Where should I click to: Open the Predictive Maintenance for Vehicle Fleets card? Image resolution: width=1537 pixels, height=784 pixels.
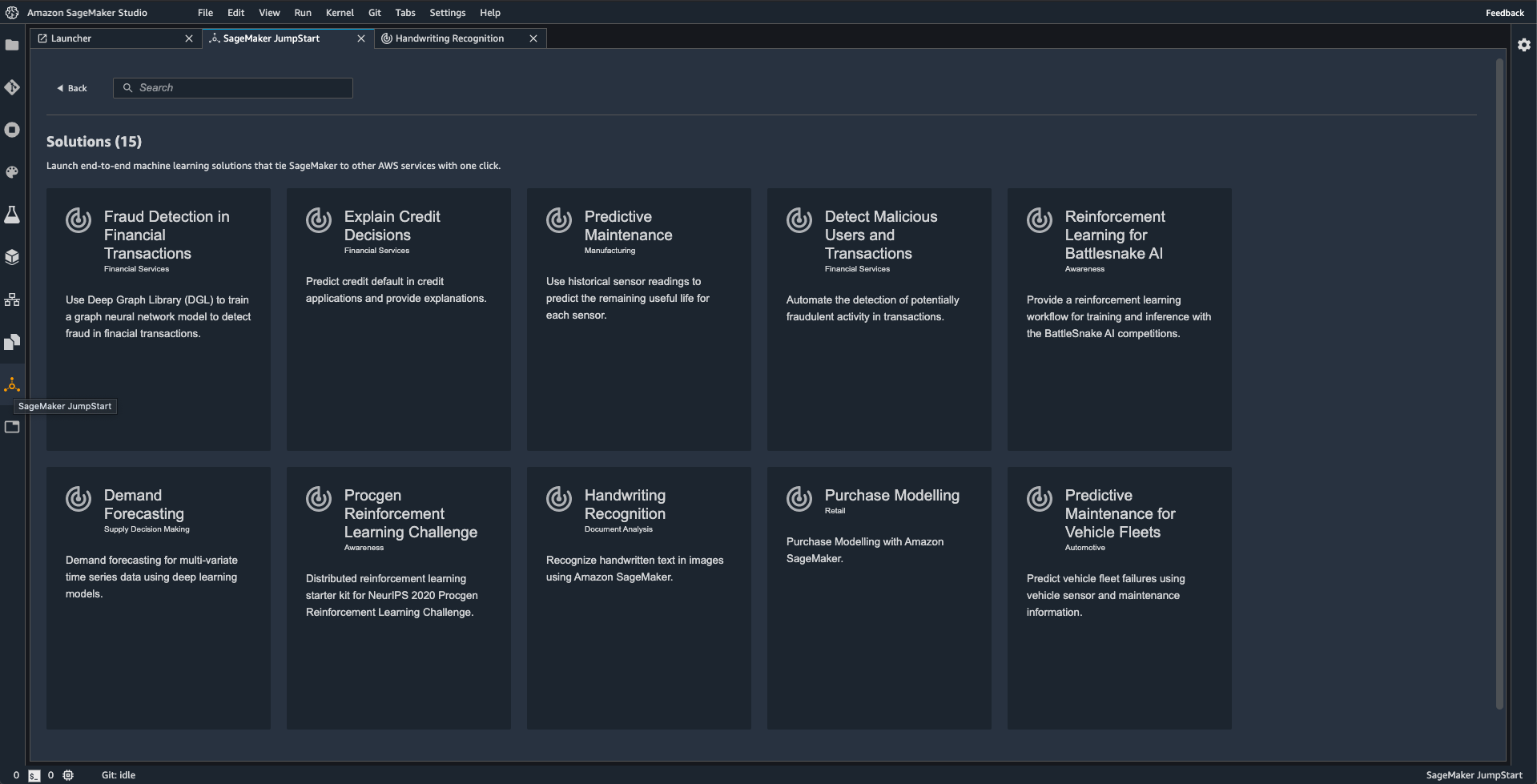tap(1119, 597)
